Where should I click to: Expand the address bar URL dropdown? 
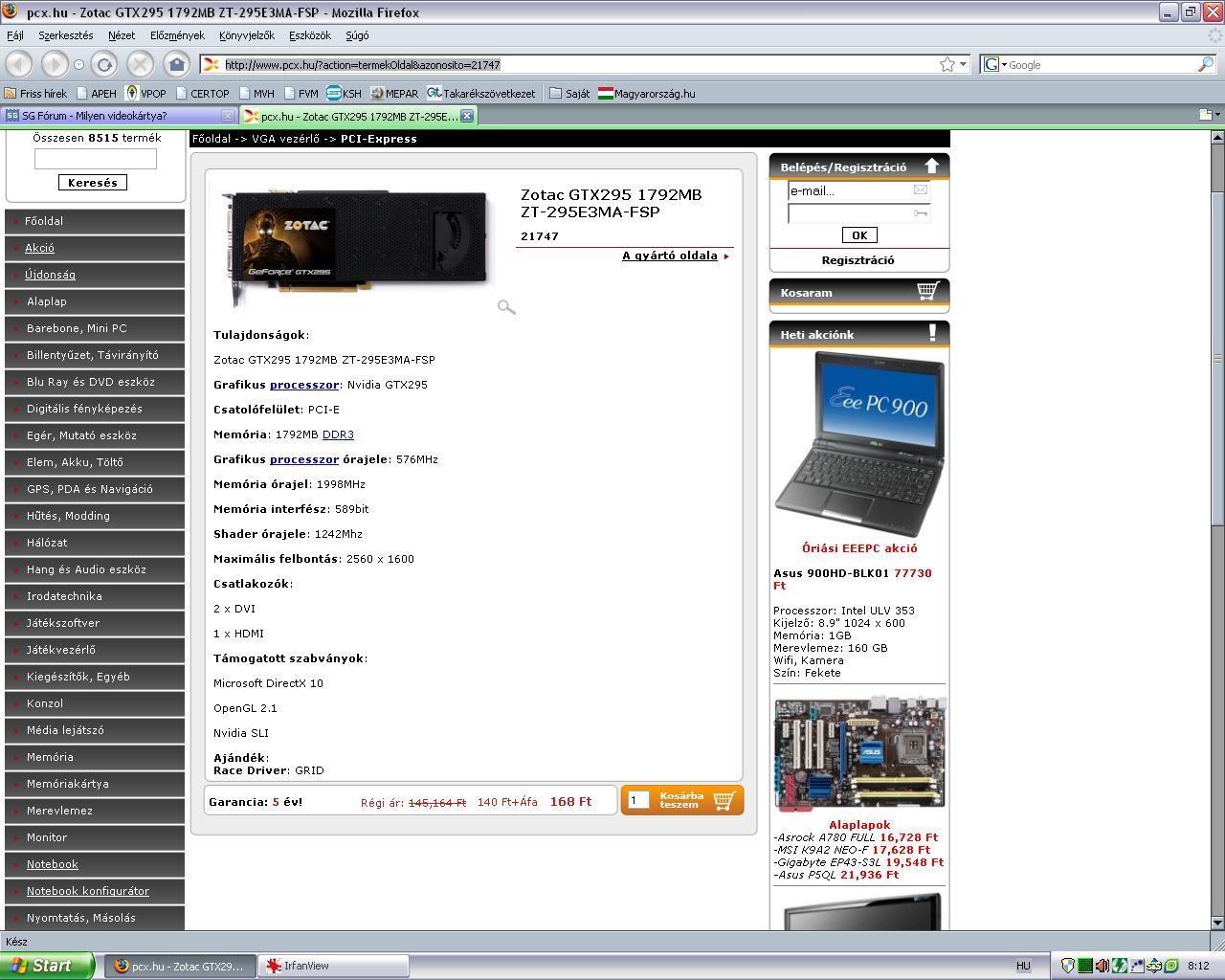pyautogui.click(x=963, y=64)
